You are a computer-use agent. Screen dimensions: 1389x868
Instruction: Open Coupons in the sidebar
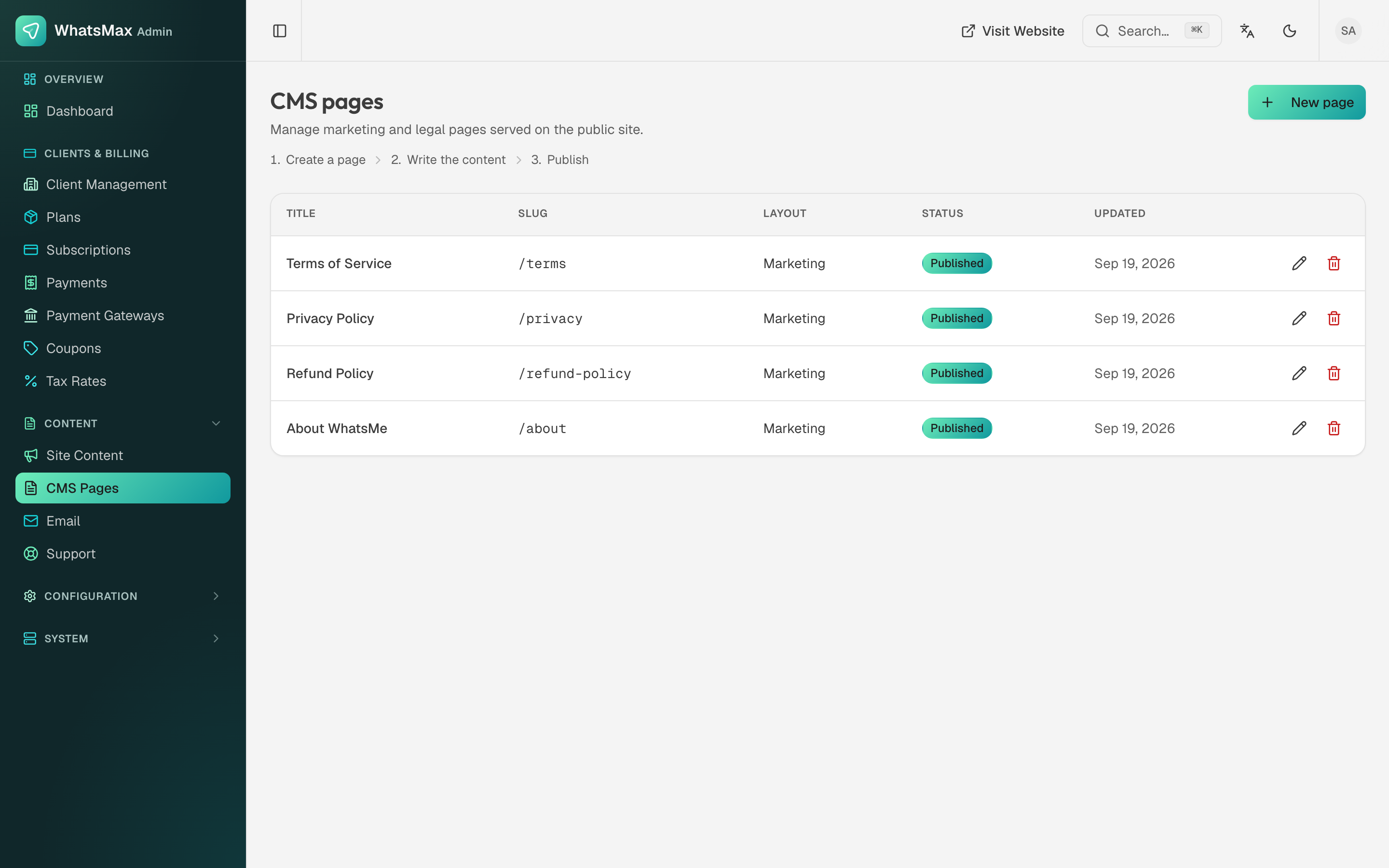[123, 349]
